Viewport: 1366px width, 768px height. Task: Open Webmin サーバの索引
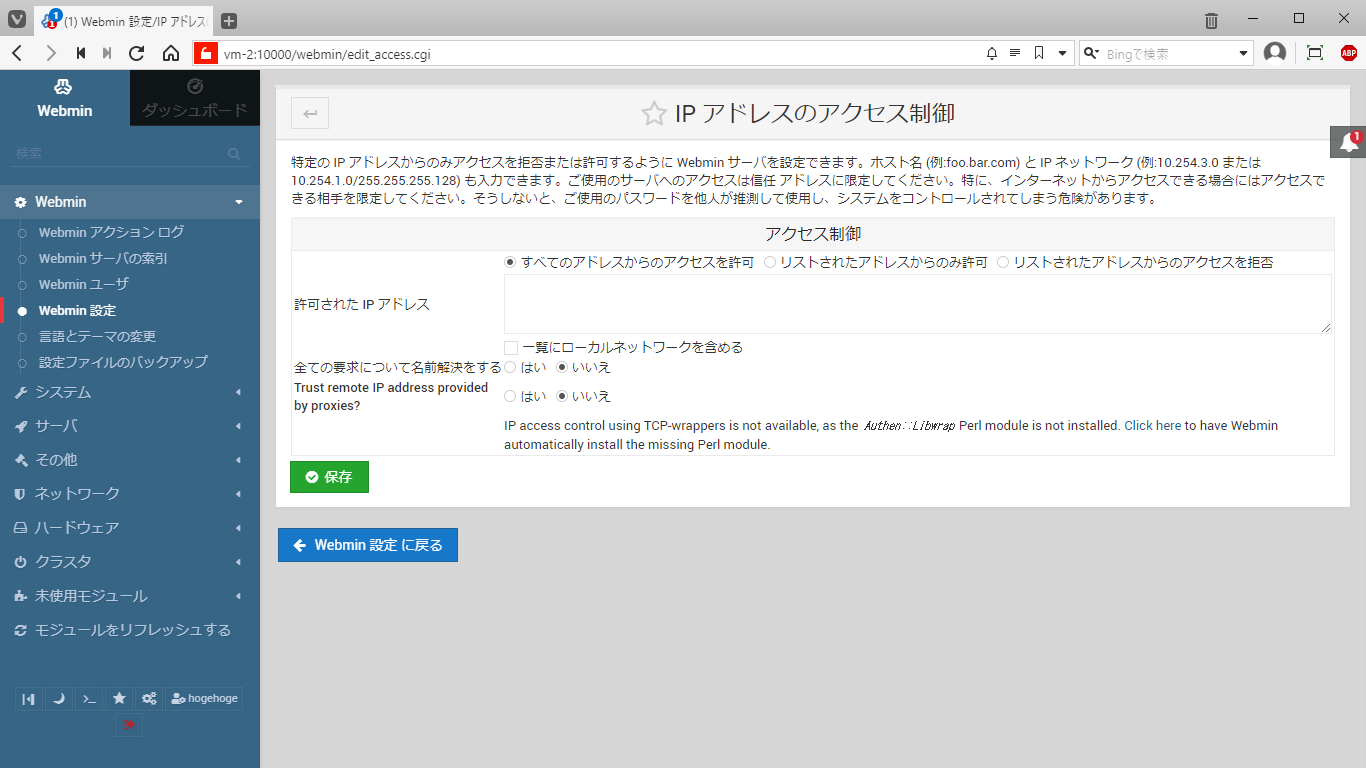[x=103, y=258]
